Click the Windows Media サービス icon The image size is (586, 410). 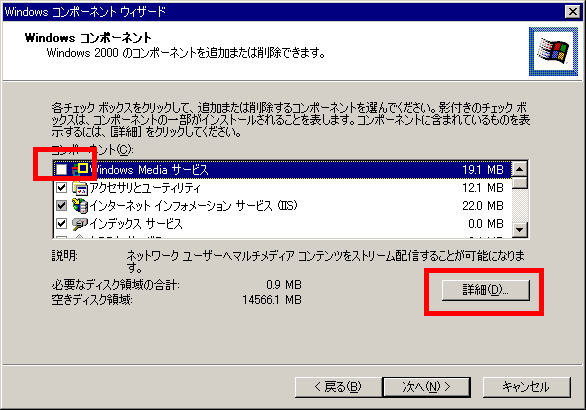click(80, 170)
